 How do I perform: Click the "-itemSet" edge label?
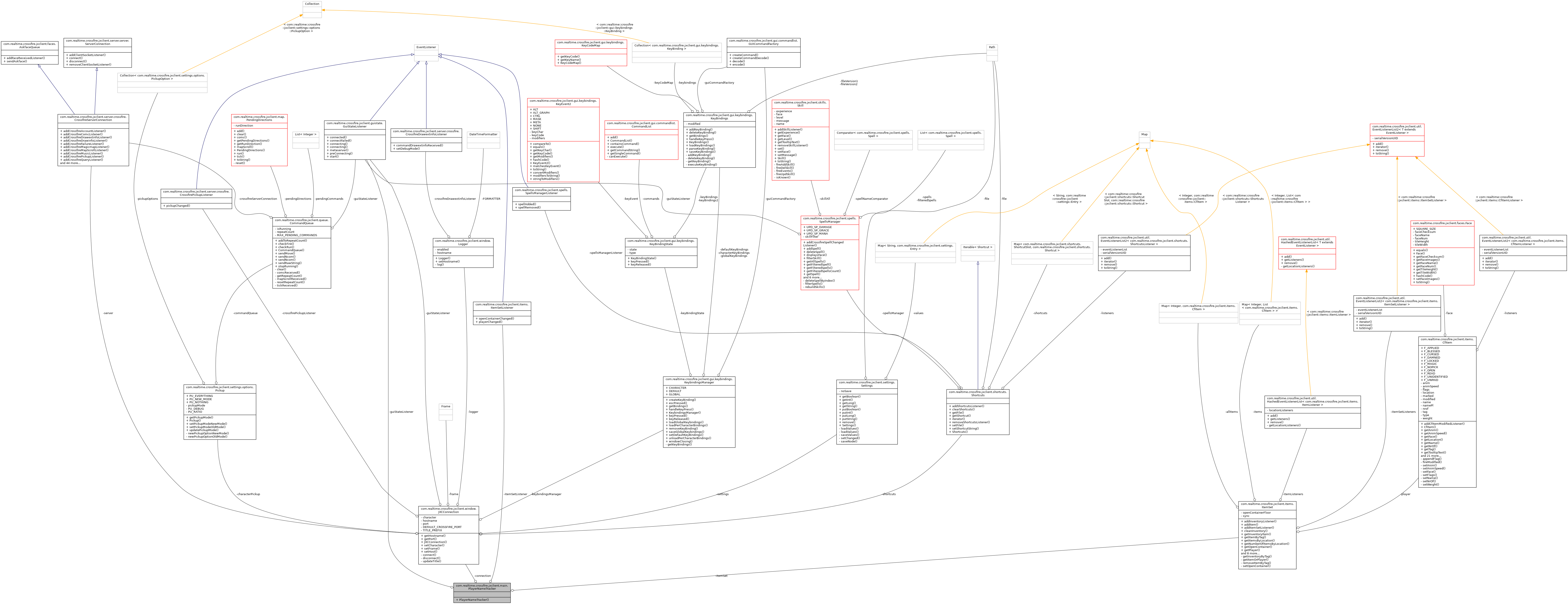pos(721,575)
